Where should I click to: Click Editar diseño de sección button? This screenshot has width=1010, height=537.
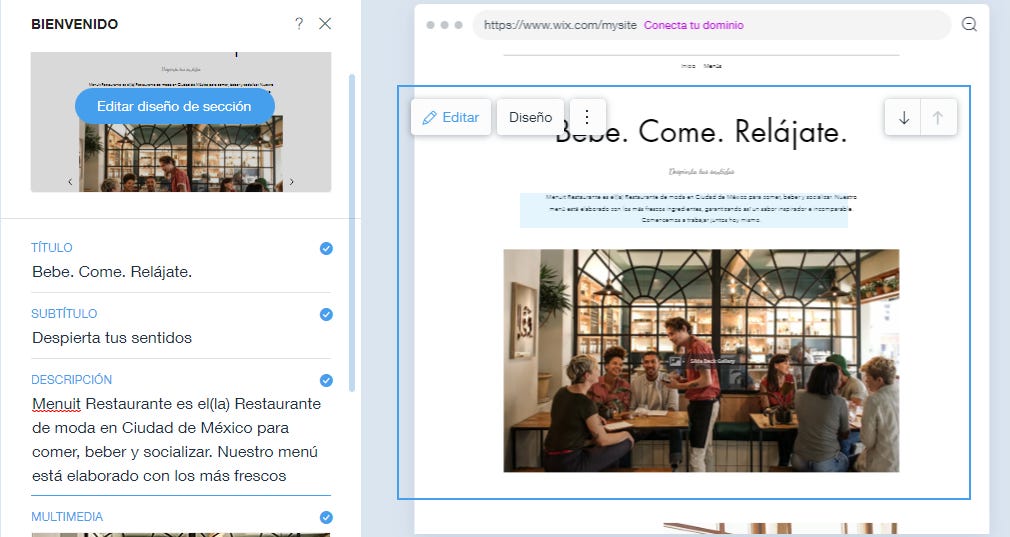pyautogui.click(x=175, y=106)
